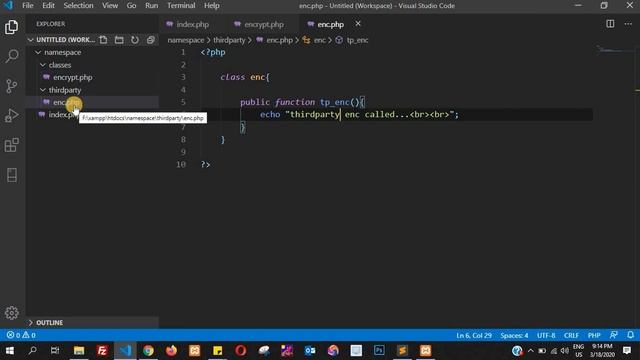Open Google Chrome from the taskbar
Viewport: 640px width, 360px height.
(148, 350)
